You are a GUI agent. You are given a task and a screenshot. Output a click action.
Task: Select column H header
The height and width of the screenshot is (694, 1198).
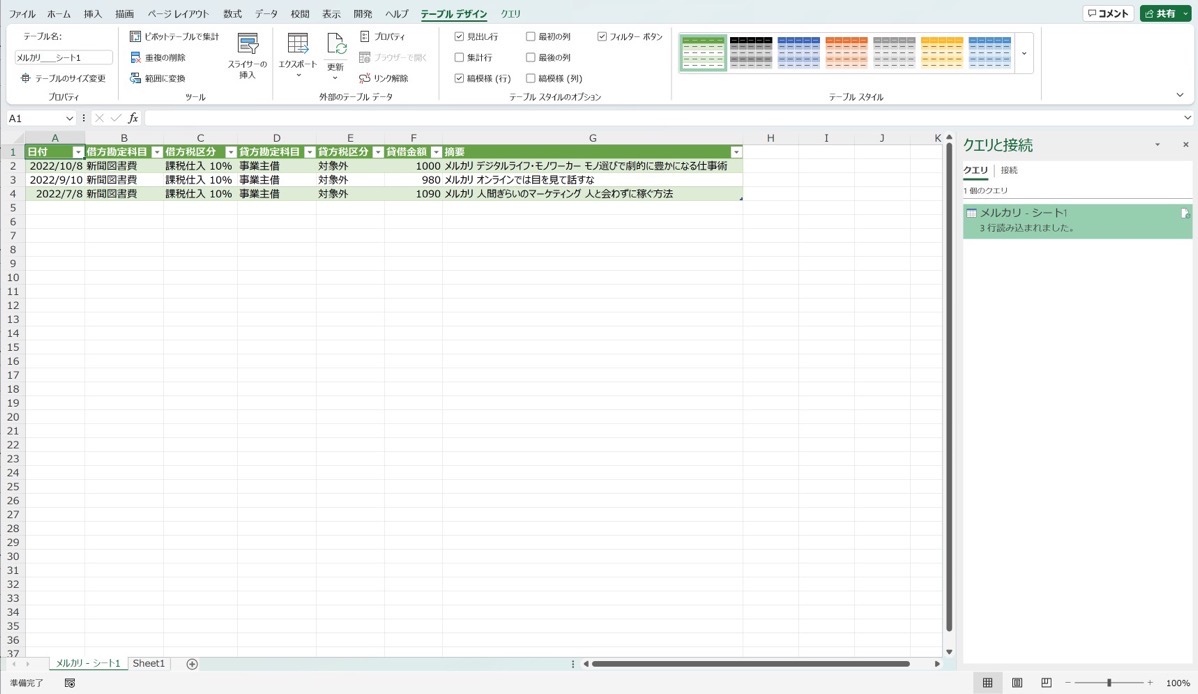click(x=770, y=138)
